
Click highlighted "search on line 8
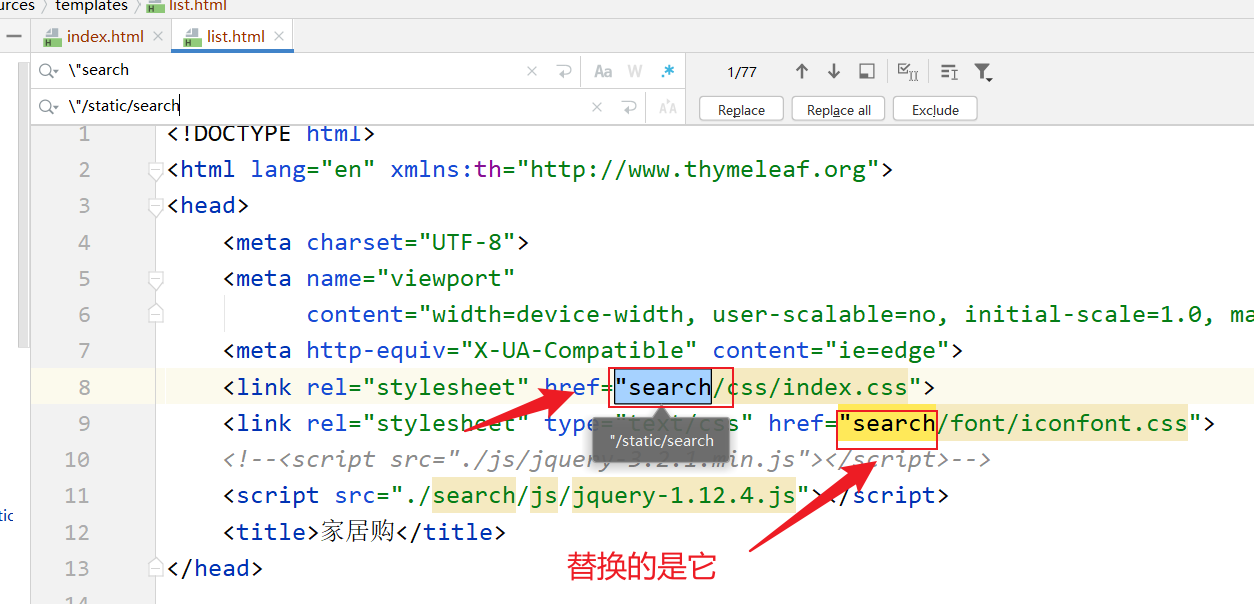[663, 387]
